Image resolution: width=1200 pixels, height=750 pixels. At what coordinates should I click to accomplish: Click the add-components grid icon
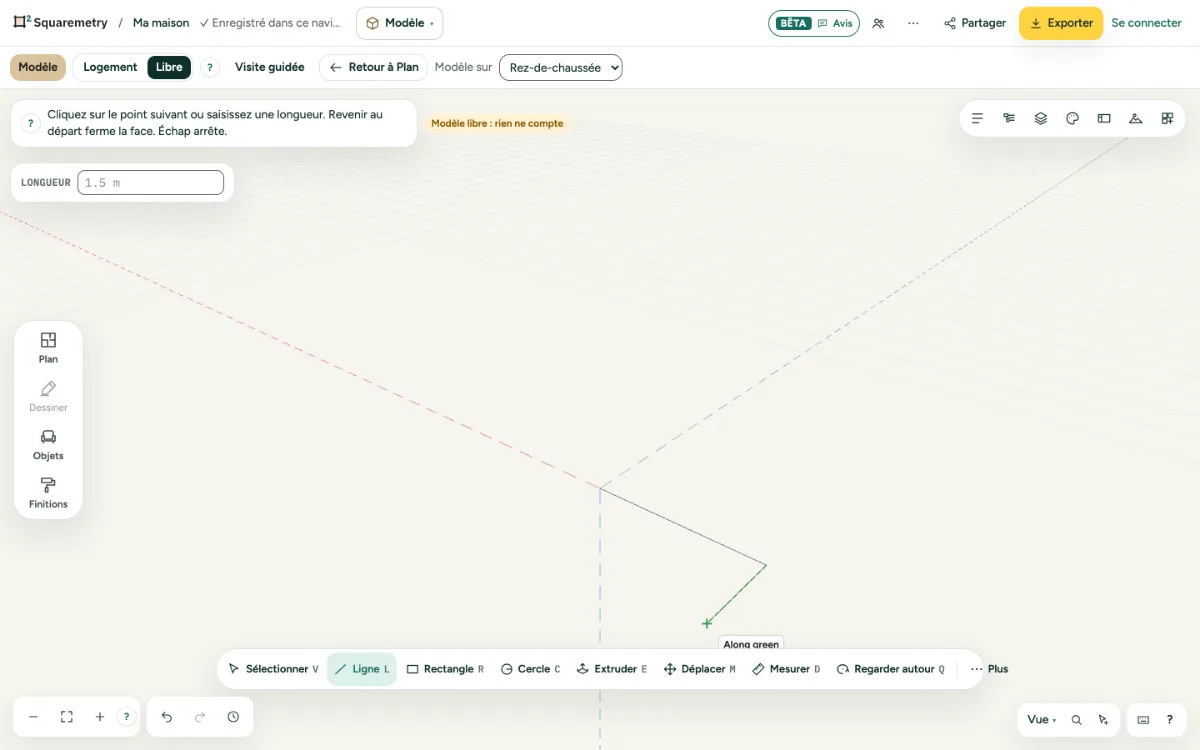click(x=1167, y=118)
